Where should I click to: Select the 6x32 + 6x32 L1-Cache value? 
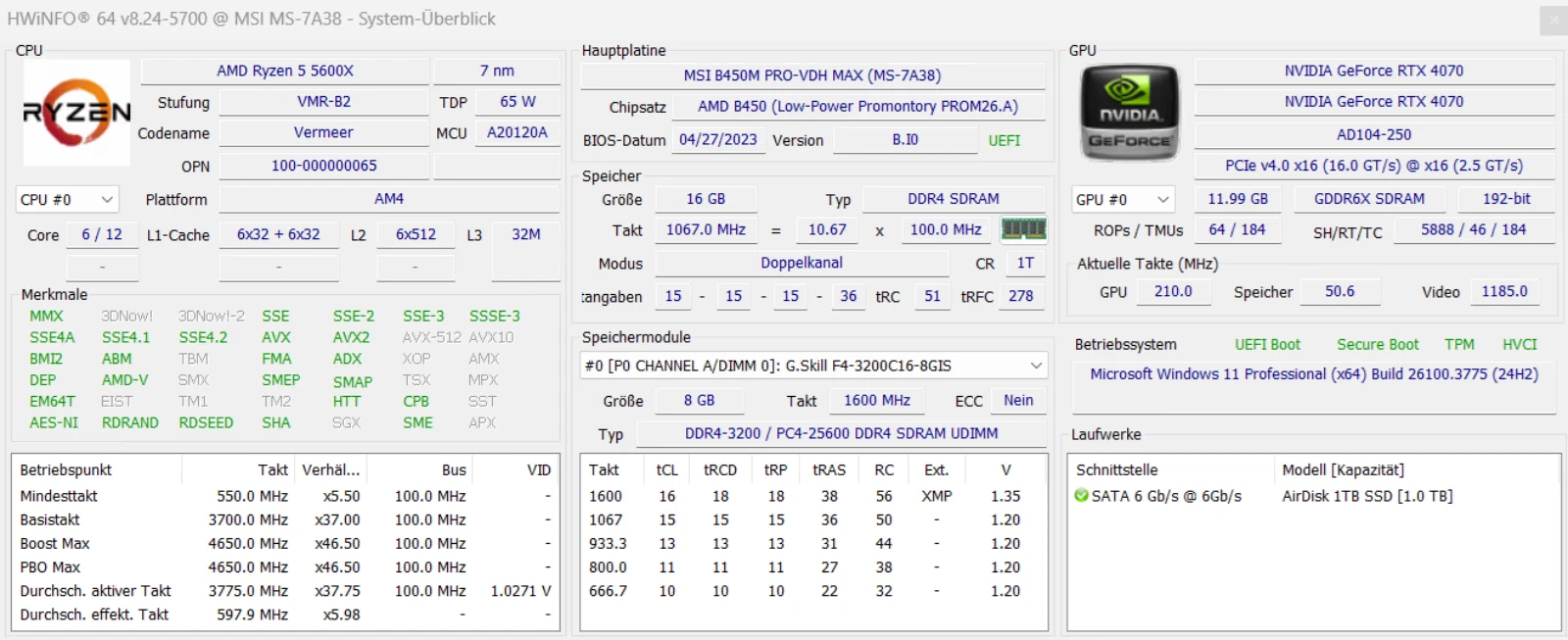pyautogui.click(x=278, y=235)
